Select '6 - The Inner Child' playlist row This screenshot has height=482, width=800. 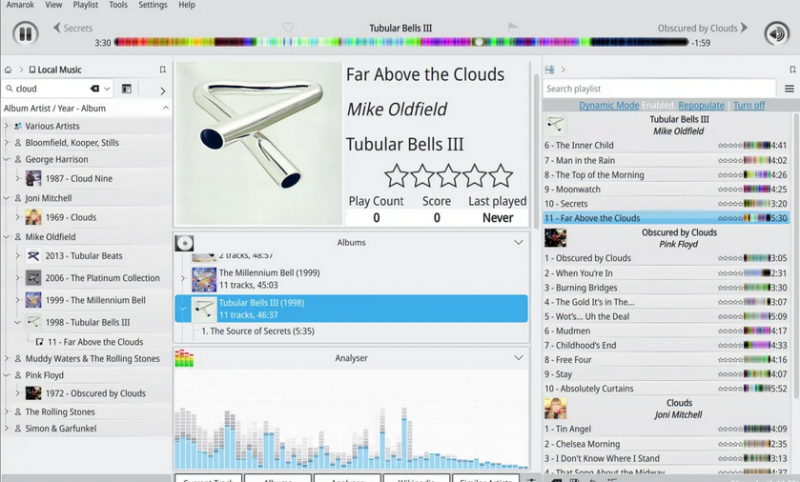click(x=666, y=145)
